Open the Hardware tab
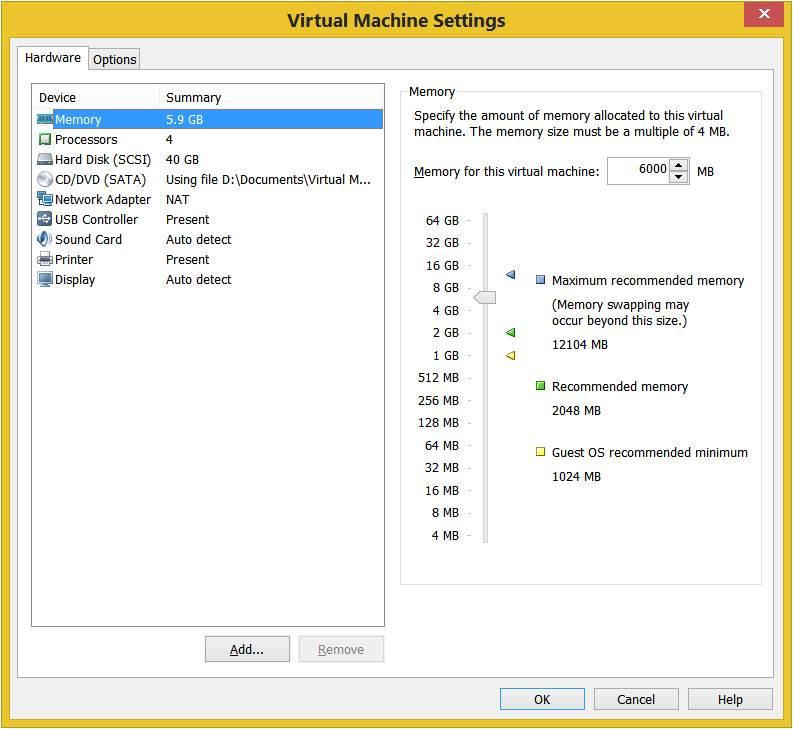This screenshot has width=793, height=729. pyautogui.click(x=53, y=58)
